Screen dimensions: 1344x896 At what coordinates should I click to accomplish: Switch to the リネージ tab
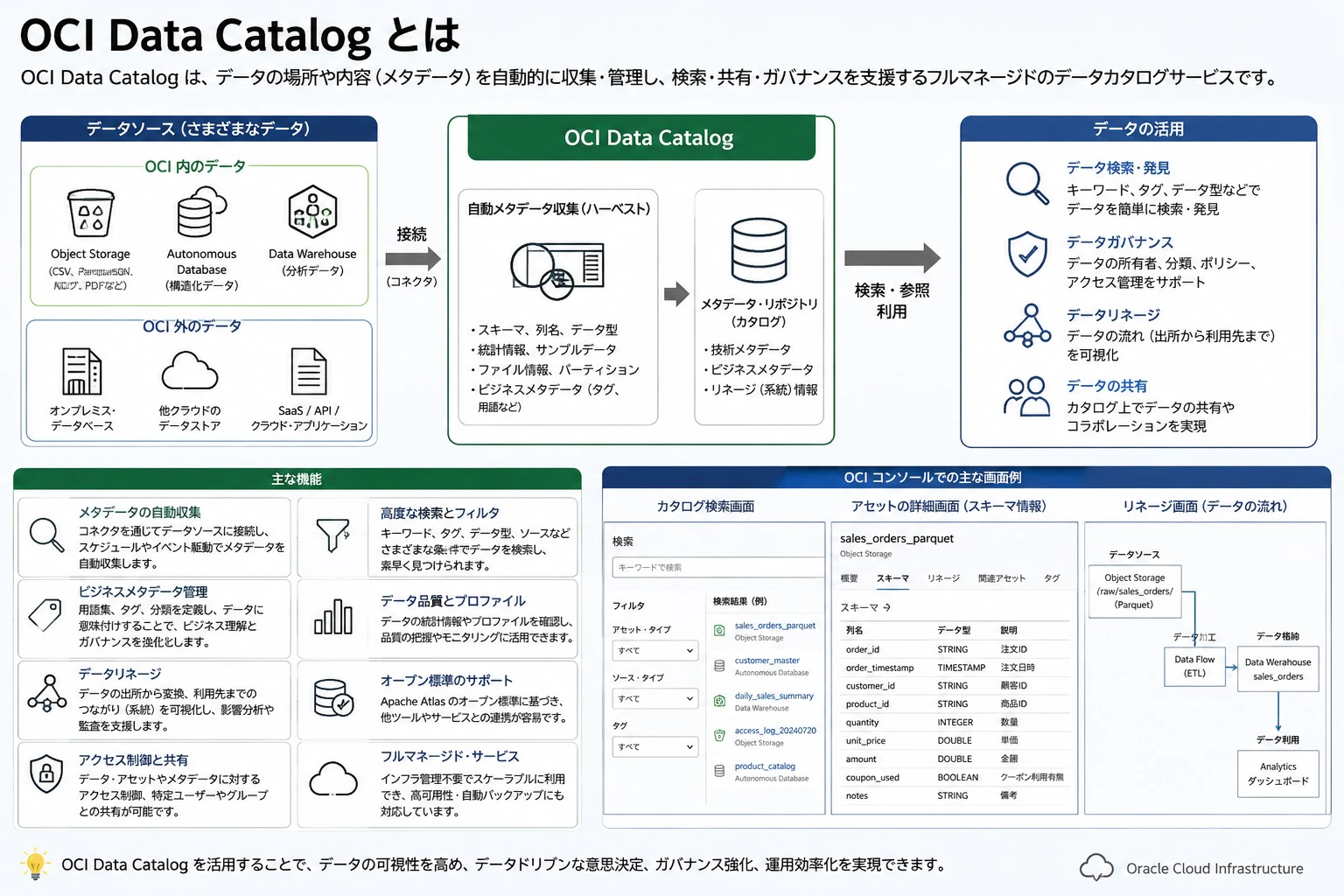click(x=943, y=578)
